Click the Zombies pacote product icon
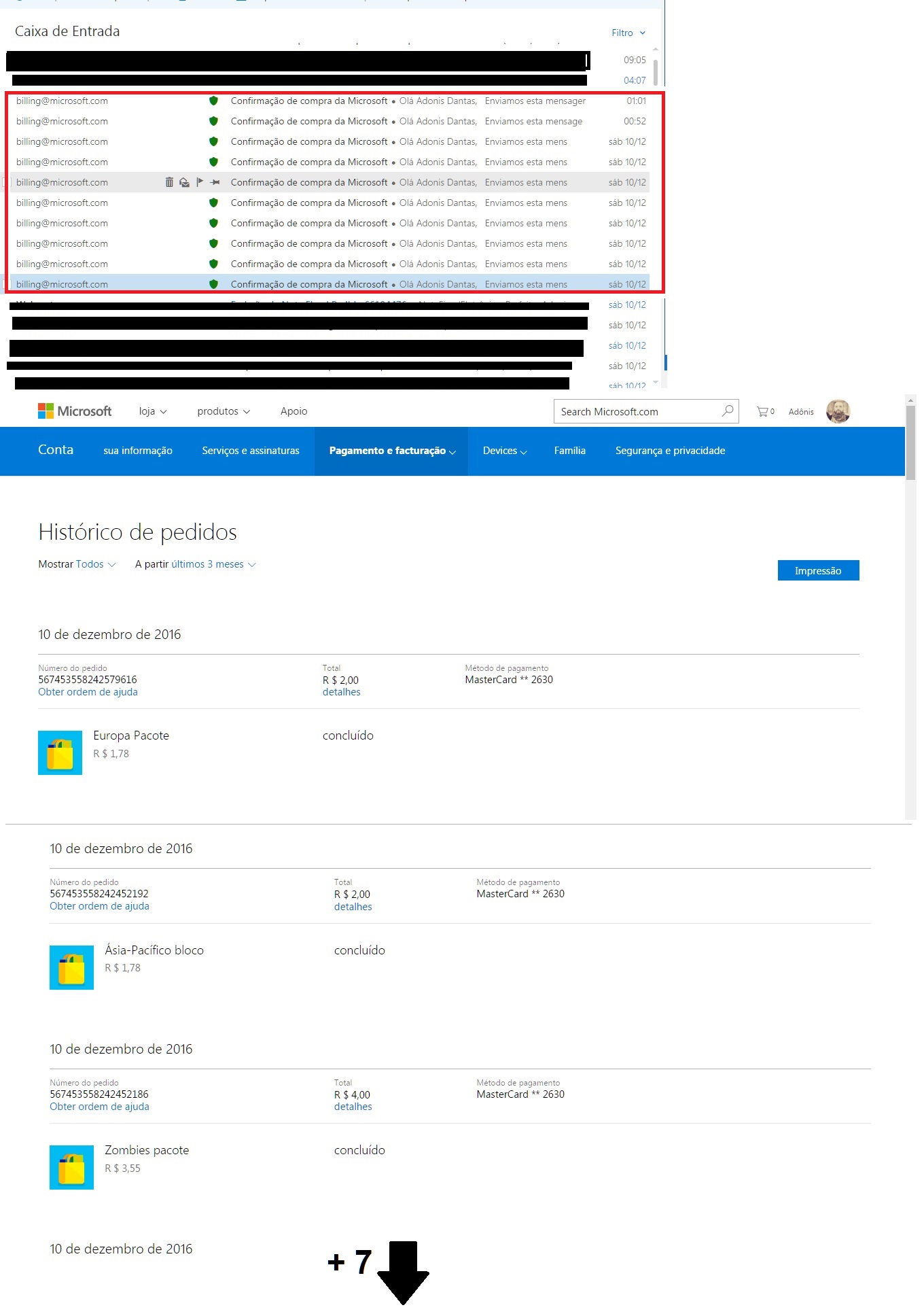The height and width of the screenshot is (1316, 924). 71,1167
